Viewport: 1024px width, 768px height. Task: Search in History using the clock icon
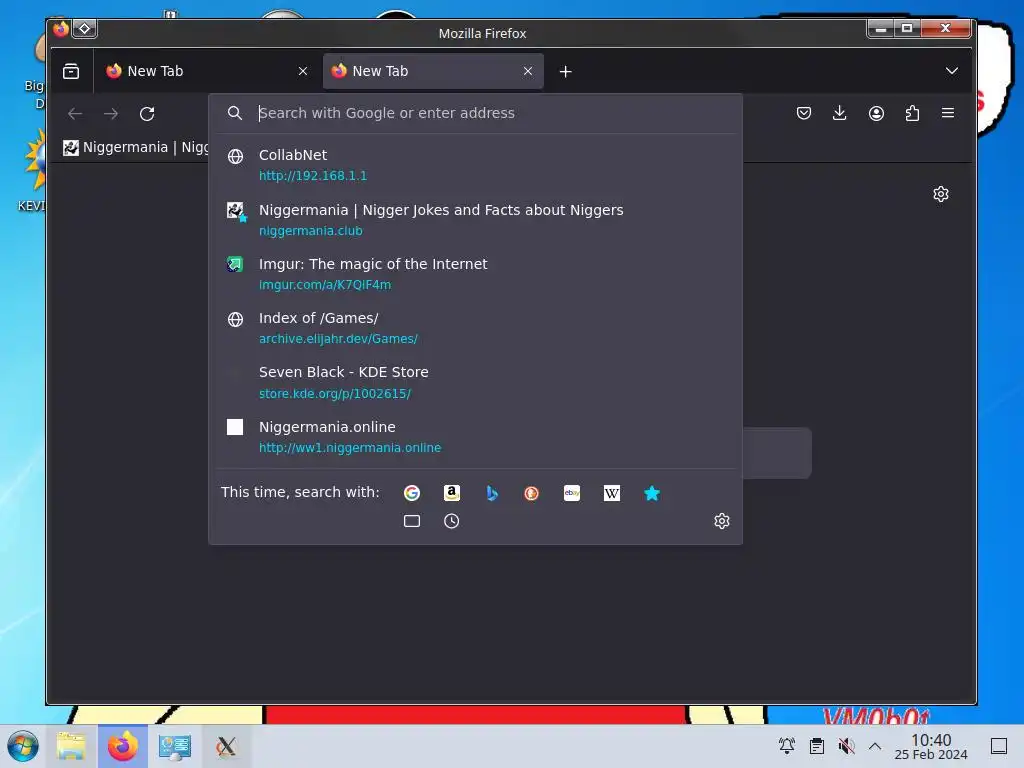452,521
